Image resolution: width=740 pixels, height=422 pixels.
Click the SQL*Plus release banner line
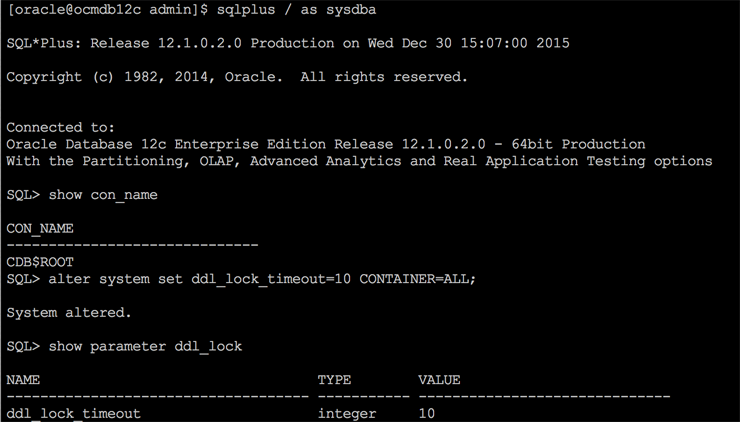coord(288,43)
